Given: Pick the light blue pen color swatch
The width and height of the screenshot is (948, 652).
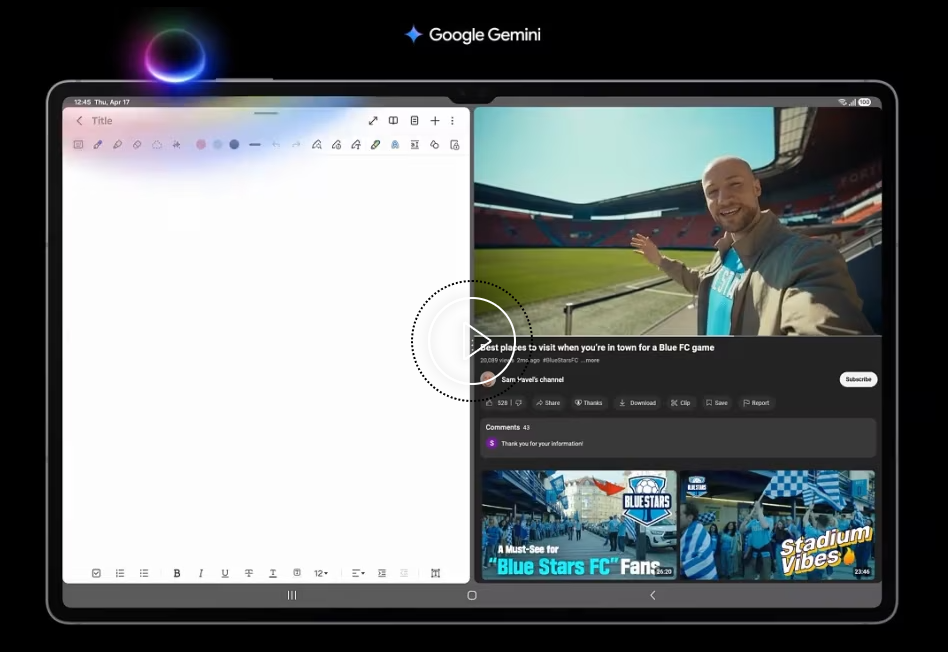Looking at the screenshot, I should 218,145.
